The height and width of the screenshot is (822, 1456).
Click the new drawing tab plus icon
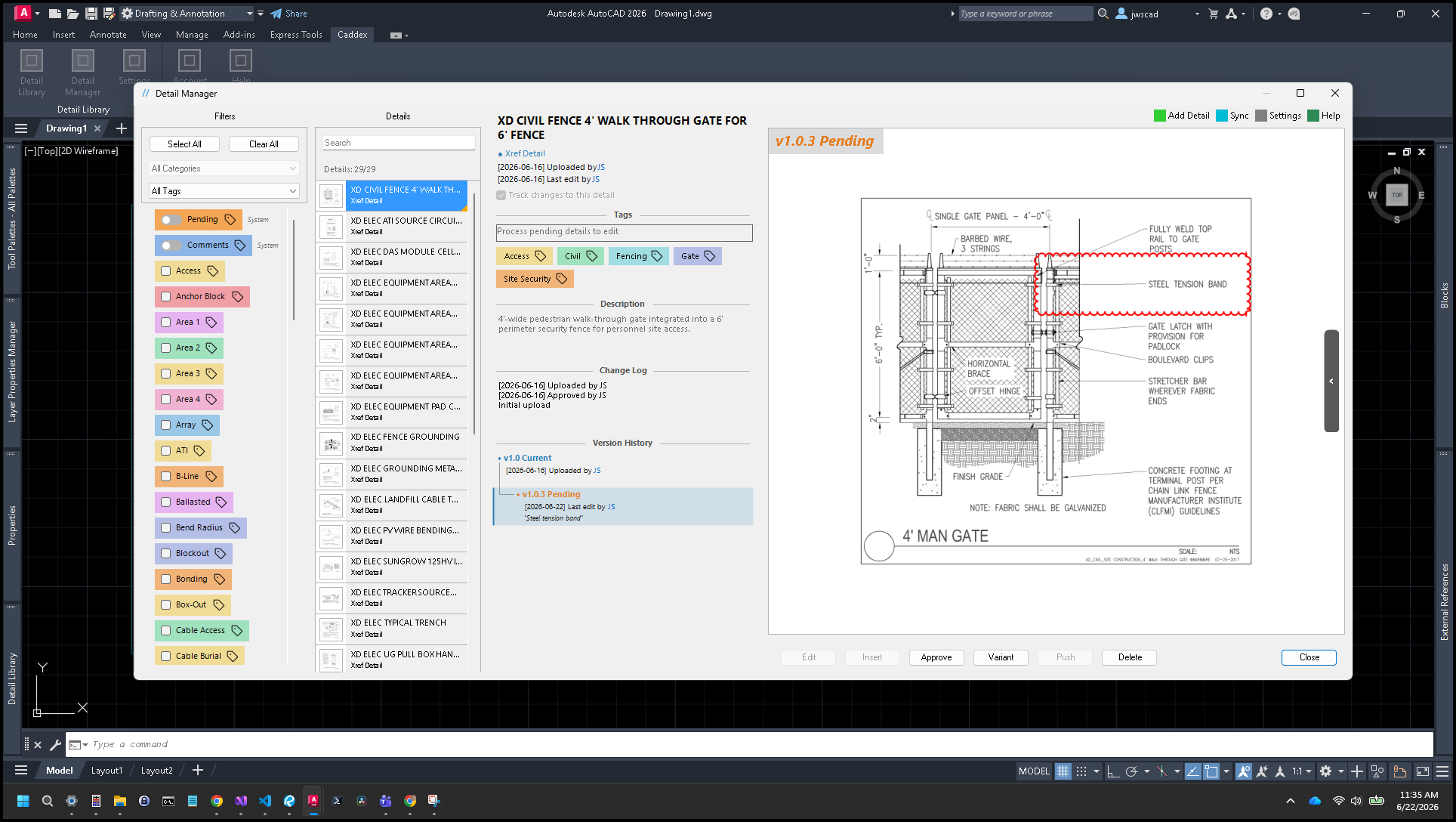click(122, 128)
